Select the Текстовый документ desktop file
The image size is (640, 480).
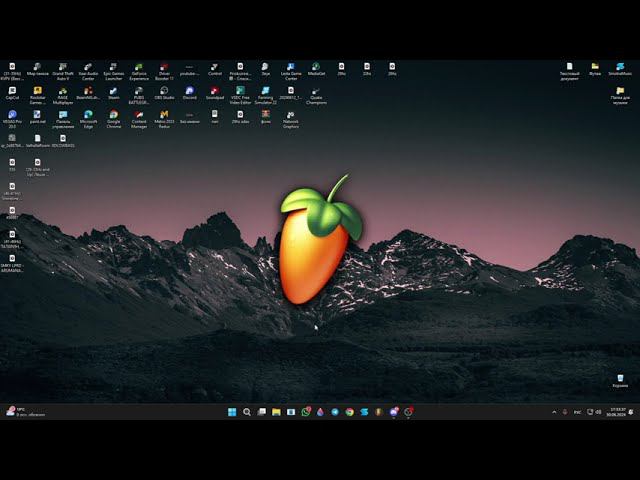tap(569, 71)
